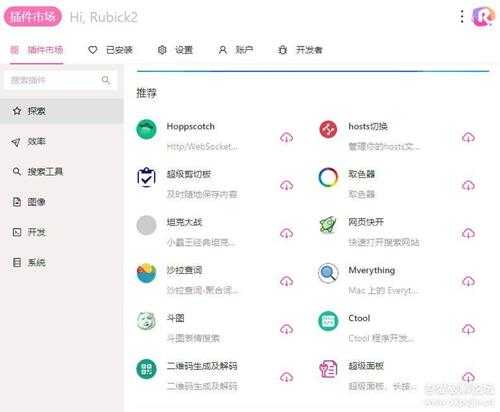
Task: Switch to the 已安装 tab
Action: (110, 50)
